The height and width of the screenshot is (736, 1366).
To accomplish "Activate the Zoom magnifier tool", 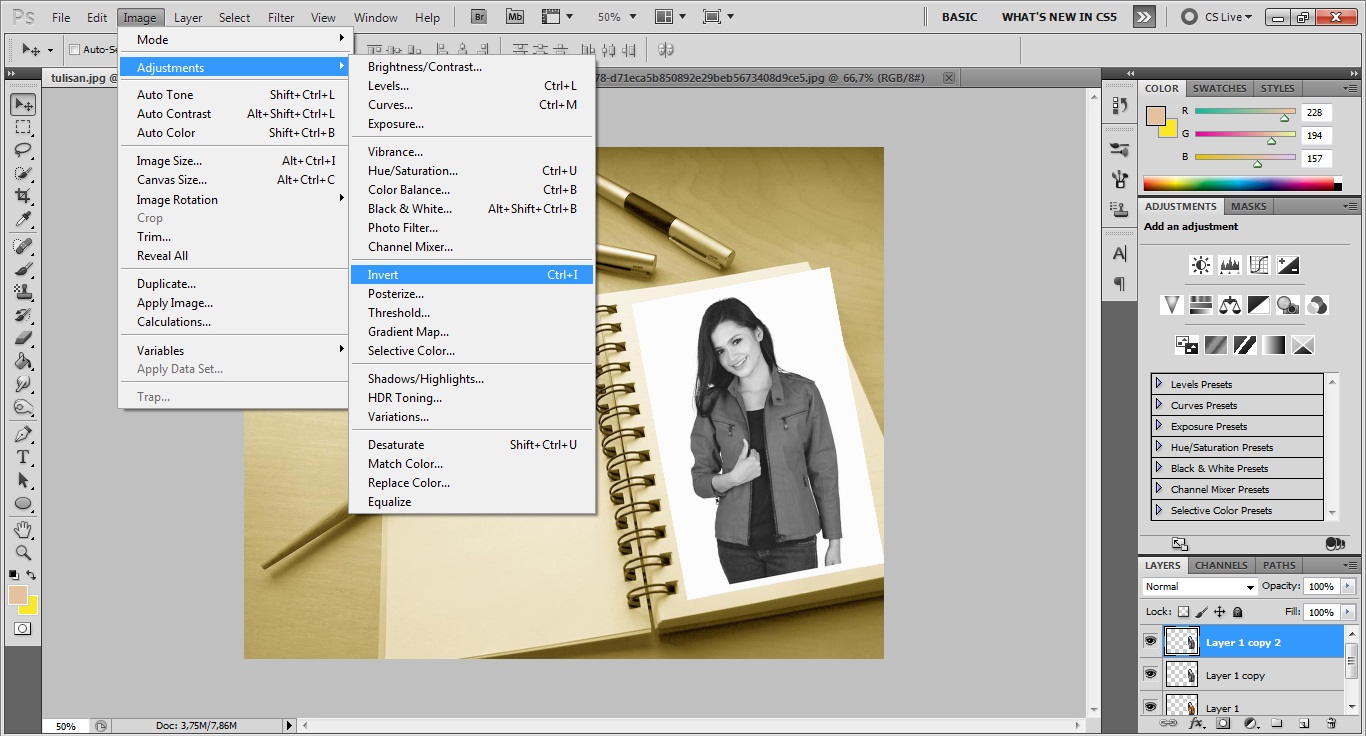I will point(23,552).
